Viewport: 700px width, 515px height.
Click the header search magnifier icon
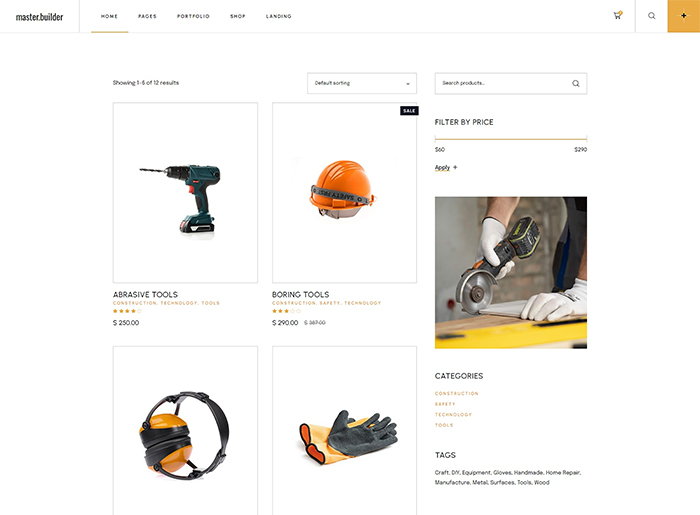click(x=652, y=16)
